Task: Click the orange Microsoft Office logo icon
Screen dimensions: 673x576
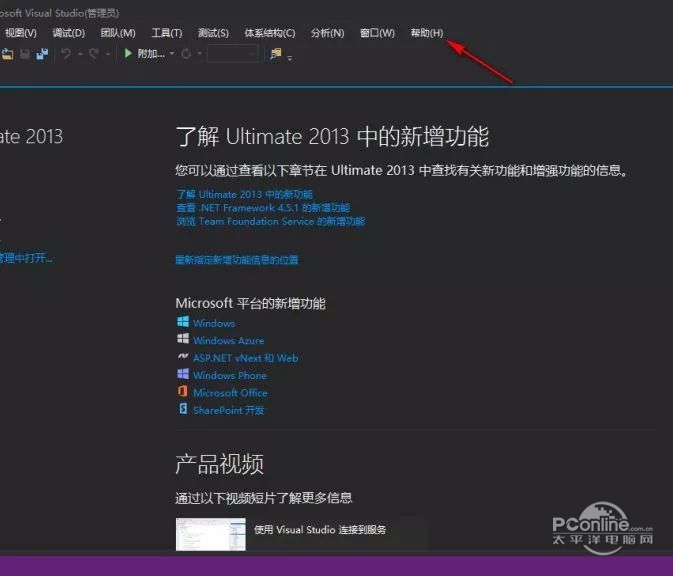Action: click(182, 391)
